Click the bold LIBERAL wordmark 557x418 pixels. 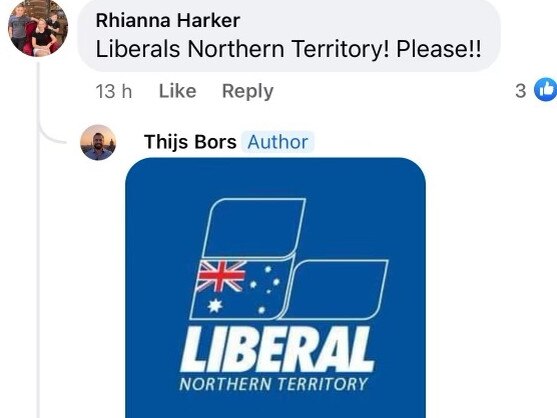pyautogui.click(x=277, y=349)
